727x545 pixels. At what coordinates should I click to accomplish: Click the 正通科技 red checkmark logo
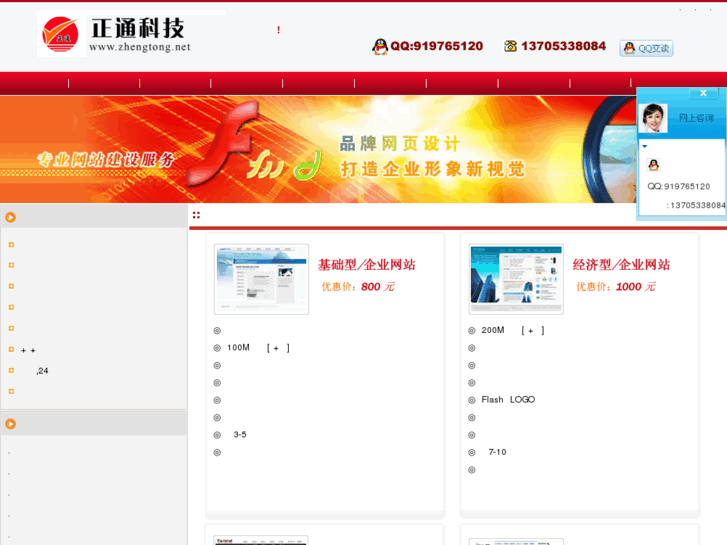pos(60,34)
